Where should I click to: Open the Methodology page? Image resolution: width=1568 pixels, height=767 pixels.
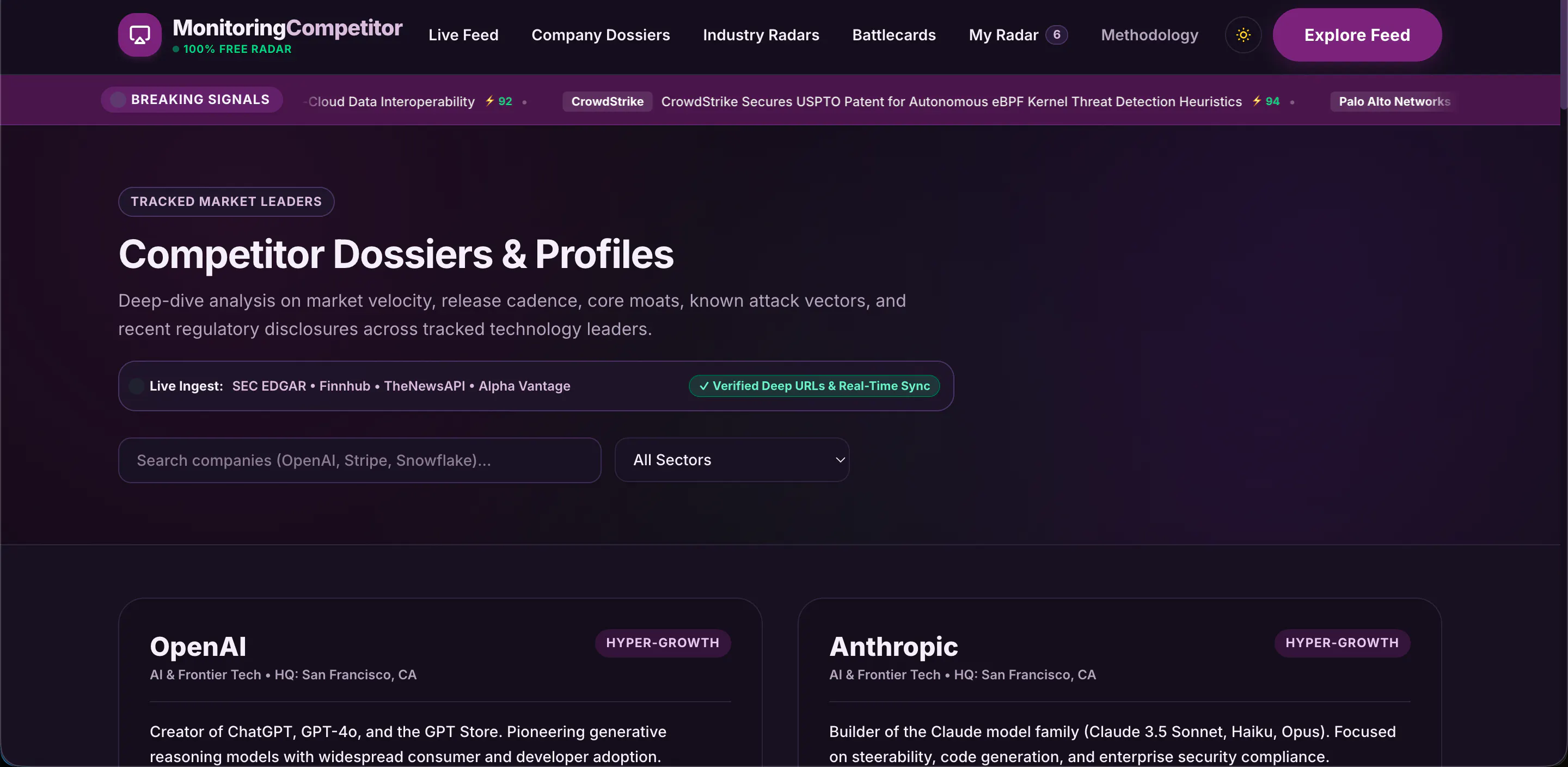tap(1149, 35)
